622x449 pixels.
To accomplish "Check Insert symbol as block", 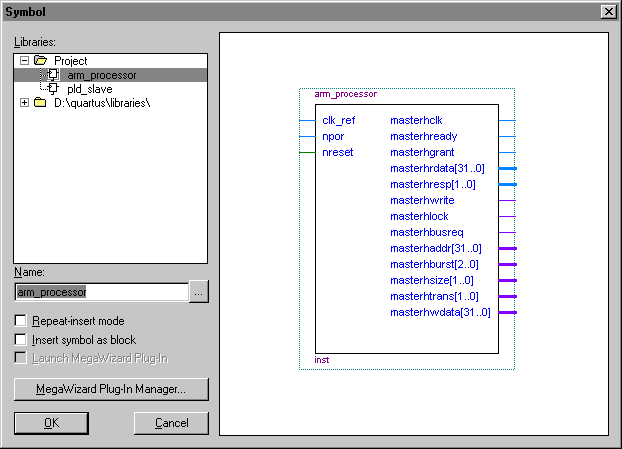I will point(21,340).
